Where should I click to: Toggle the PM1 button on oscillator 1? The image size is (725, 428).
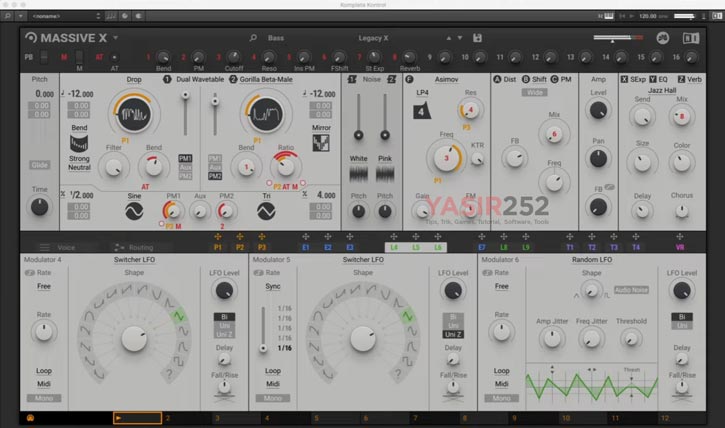tap(185, 159)
